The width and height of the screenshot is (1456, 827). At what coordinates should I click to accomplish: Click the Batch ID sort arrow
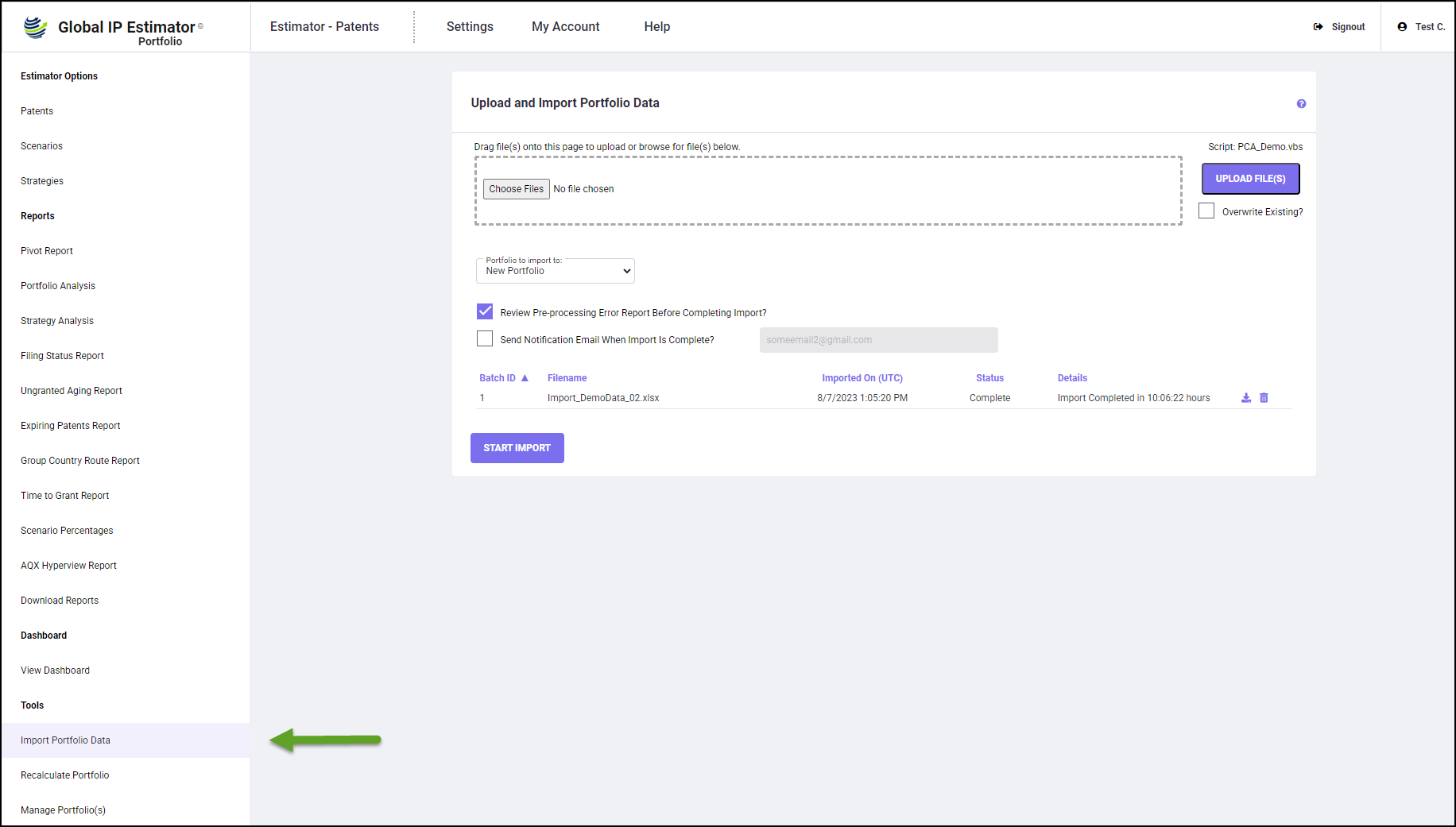525,378
